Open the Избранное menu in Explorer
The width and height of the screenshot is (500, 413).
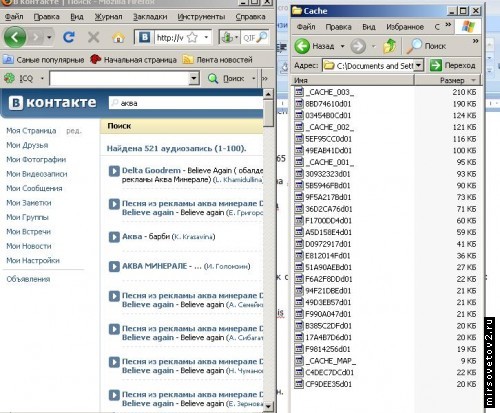pyautogui.click(x=405, y=27)
